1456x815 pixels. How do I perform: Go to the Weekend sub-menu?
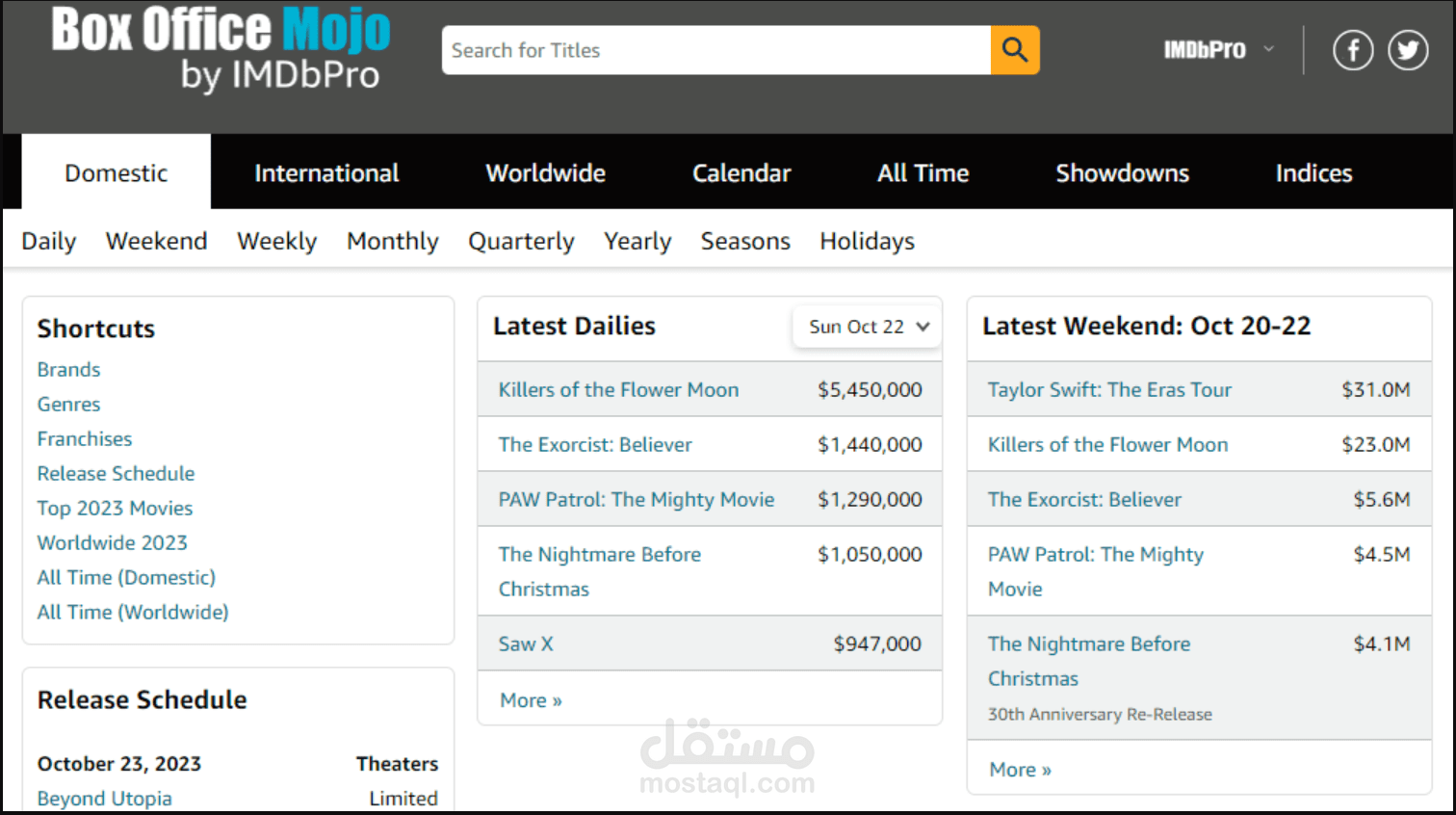pyautogui.click(x=156, y=241)
